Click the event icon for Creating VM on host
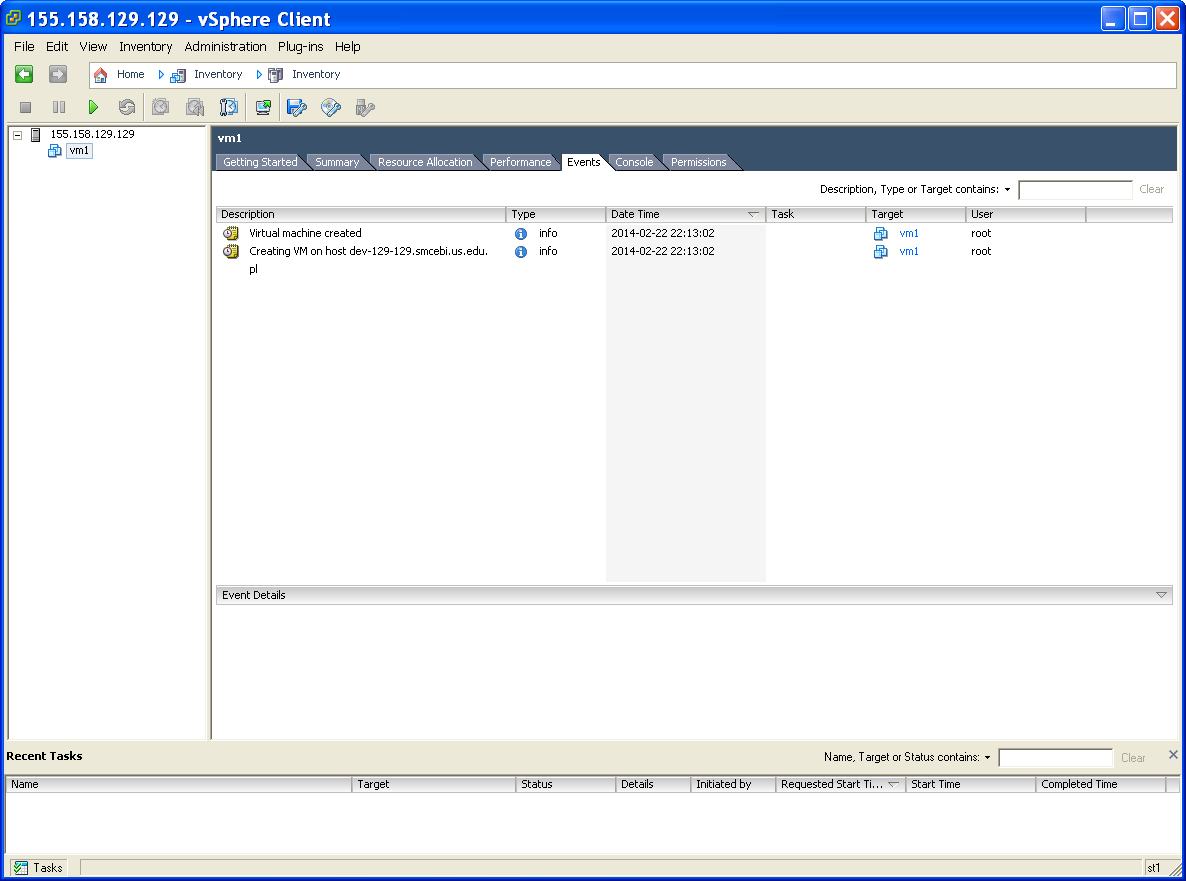The width and height of the screenshot is (1186, 881). coord(231,251)
